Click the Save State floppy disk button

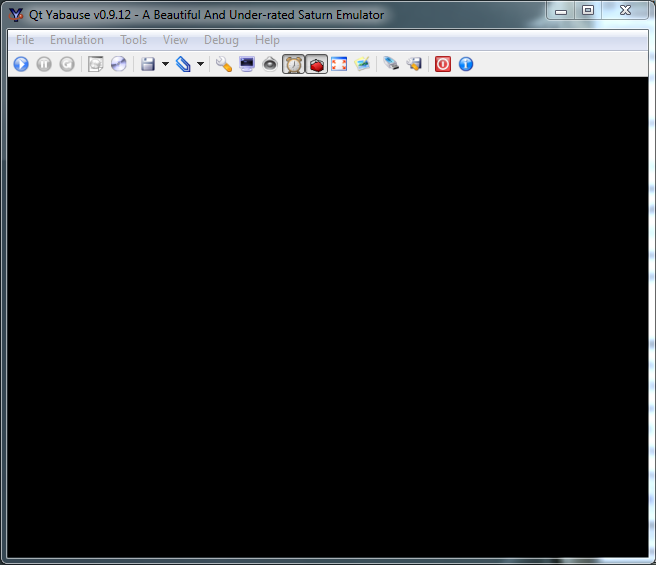[x=148, y=64]
